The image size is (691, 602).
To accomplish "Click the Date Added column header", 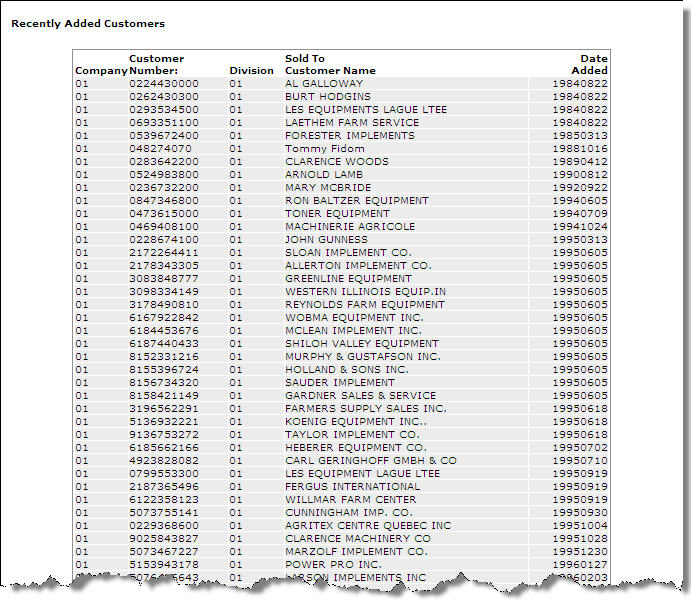I will point(589,64).
